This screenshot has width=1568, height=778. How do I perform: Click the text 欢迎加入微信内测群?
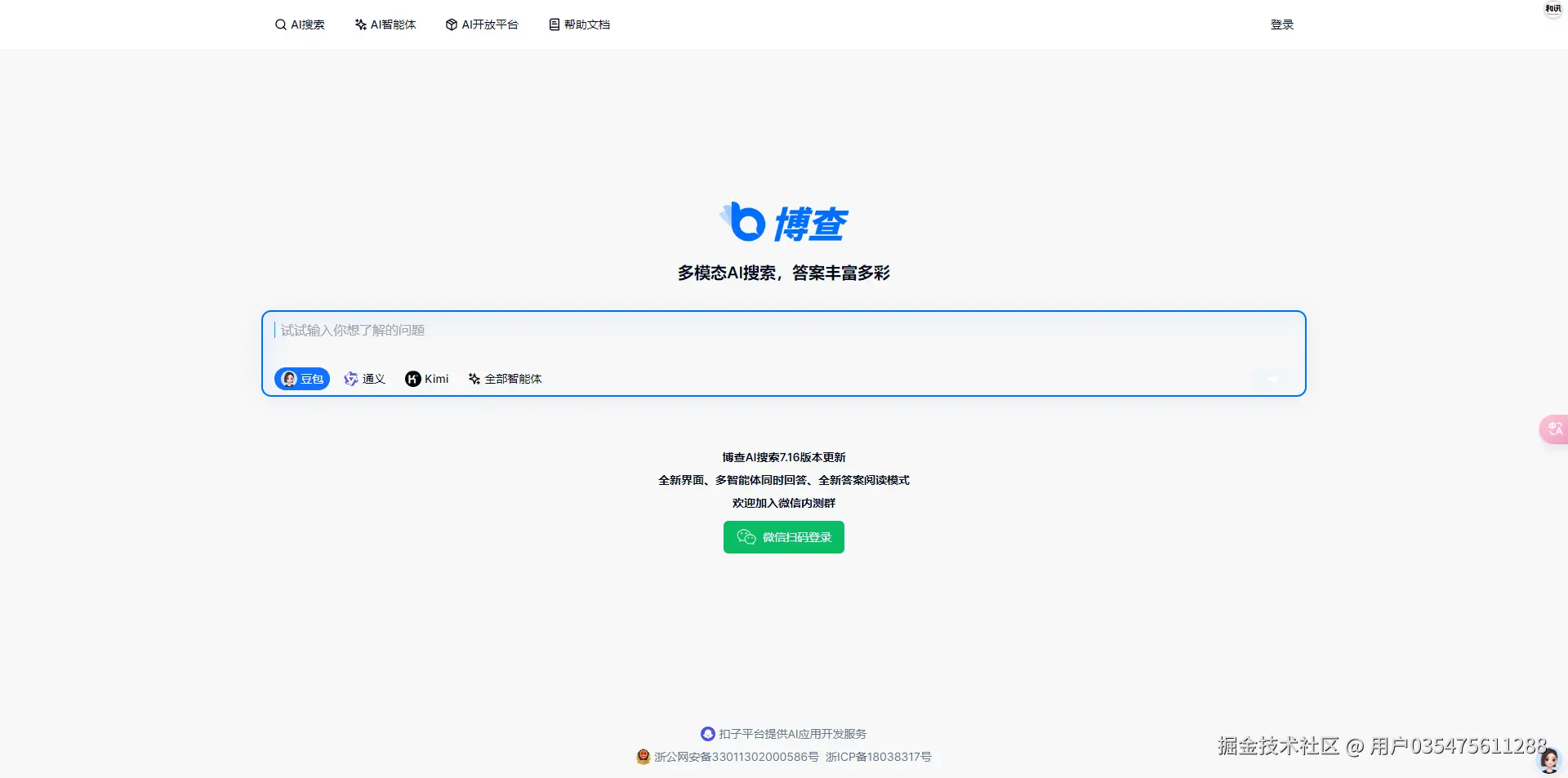pos(784,503)
